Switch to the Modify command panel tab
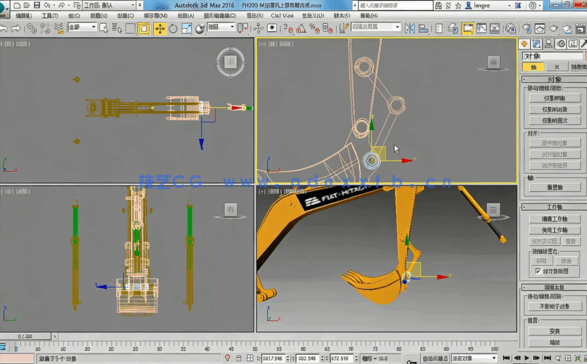 point(536,44)
